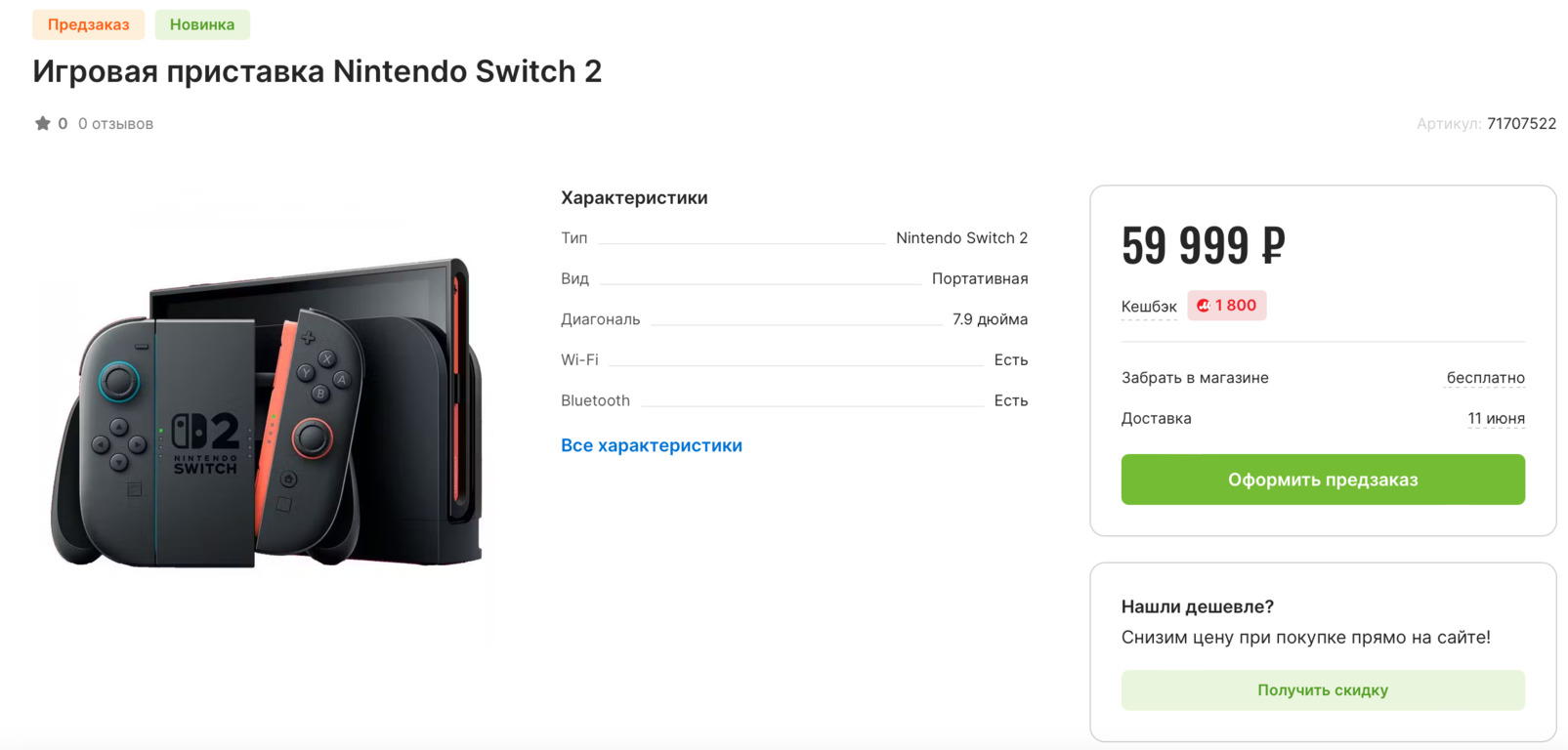Click the Новинка badge
Viewport: 1568px width, 750px height.
click(x=202, y=24)
